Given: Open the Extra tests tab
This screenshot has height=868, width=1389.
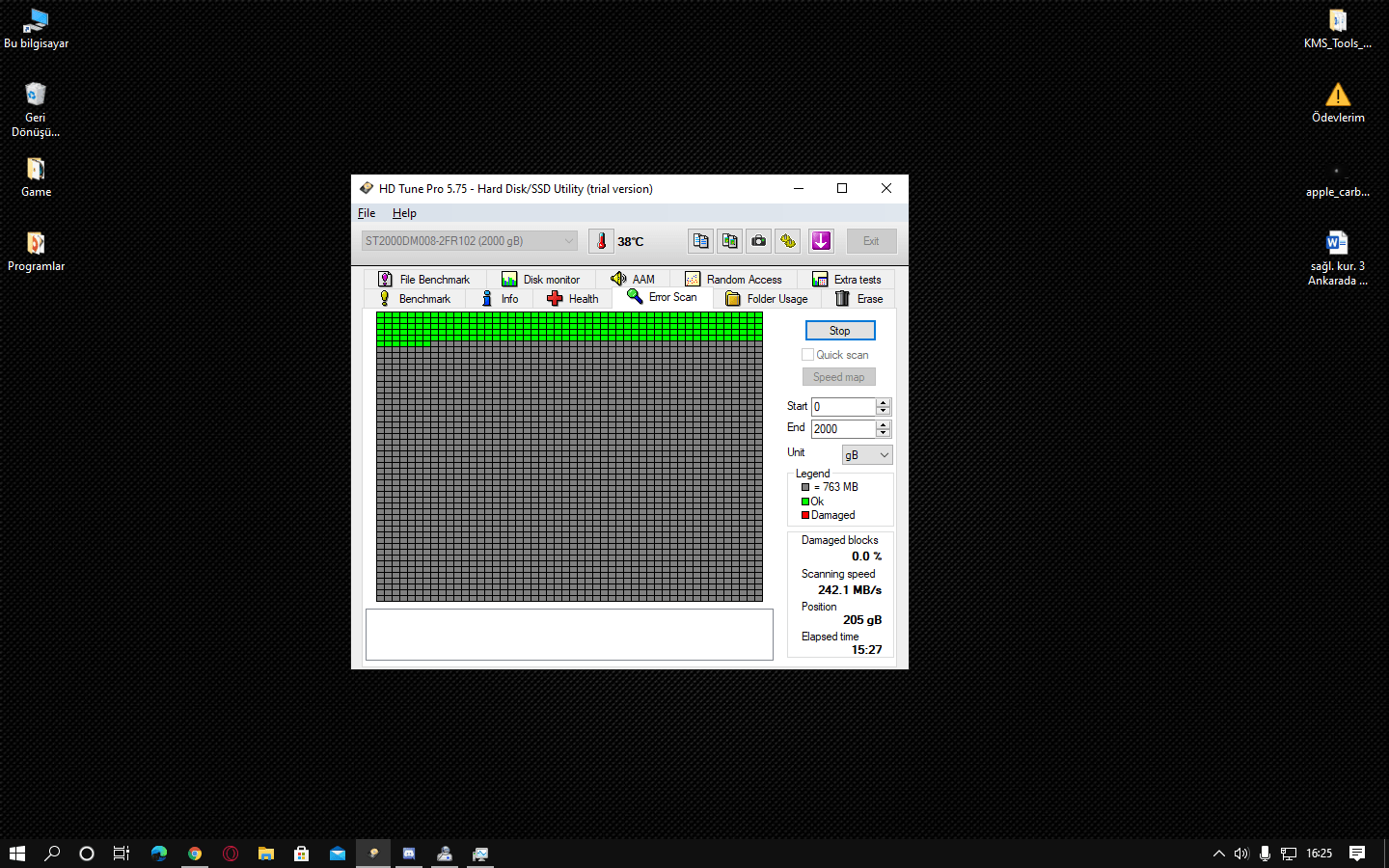Looking at the screenshot, I should click(847, 280).
